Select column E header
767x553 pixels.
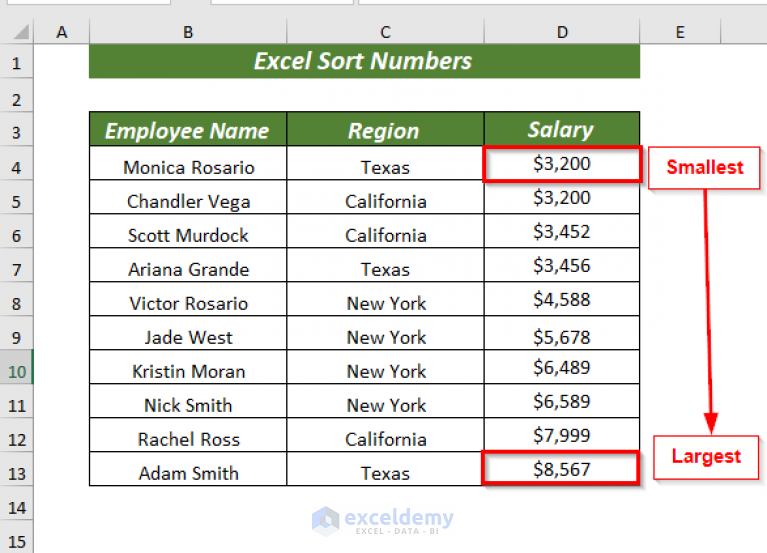pos(680,33)
